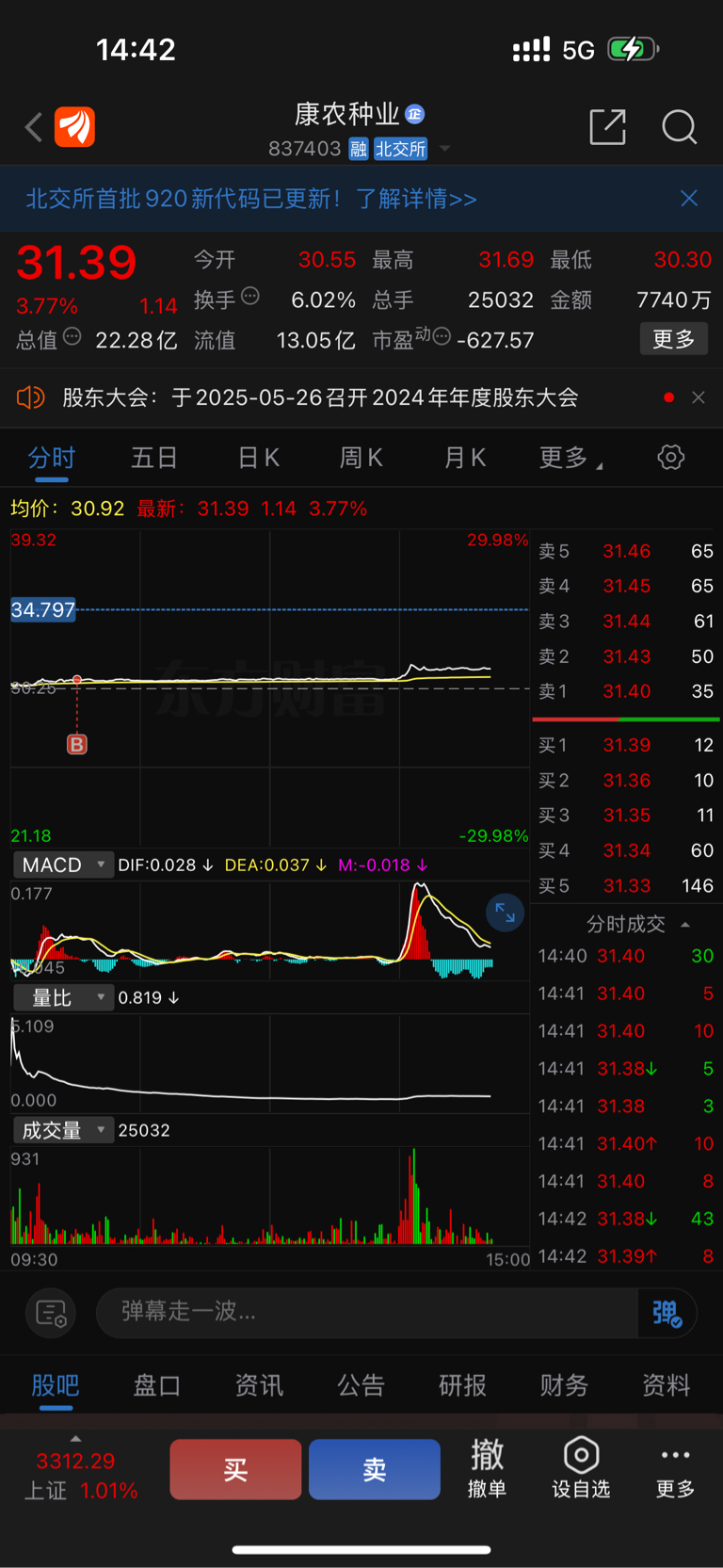Open the 资料 tab
The image size is (723, 1568).
click(x=666, y=1385)
